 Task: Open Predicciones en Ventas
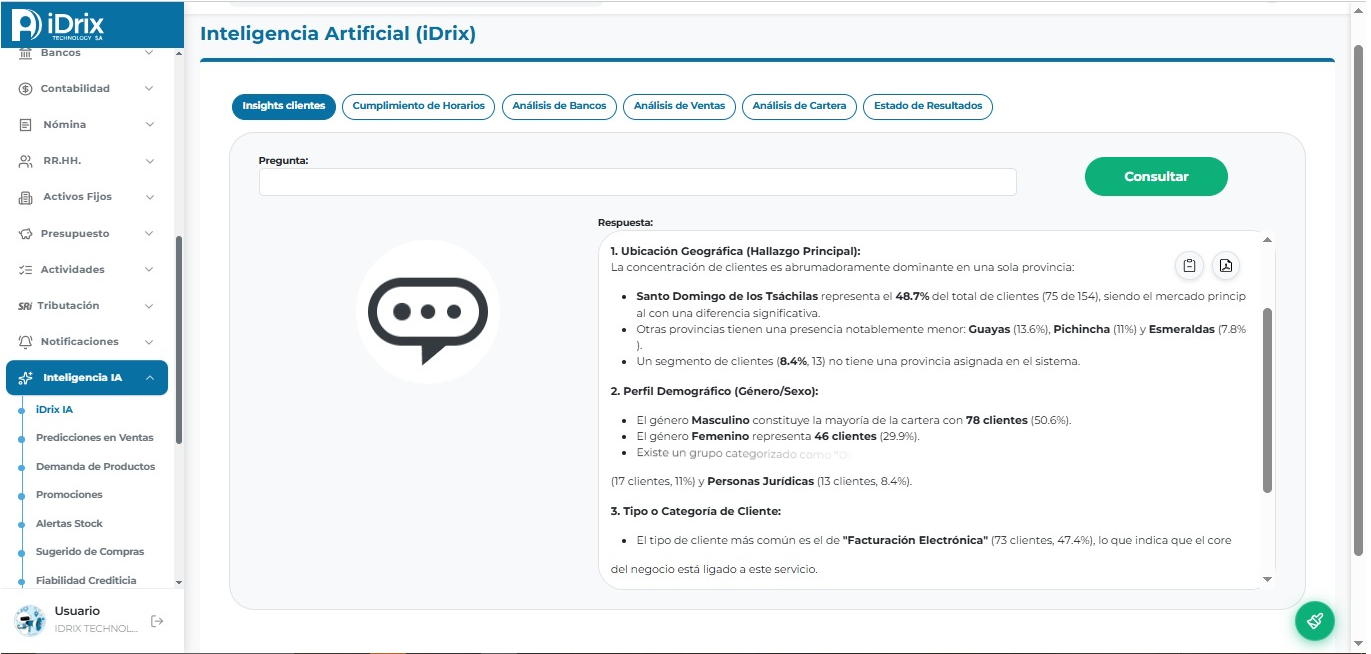click(95, 438)
